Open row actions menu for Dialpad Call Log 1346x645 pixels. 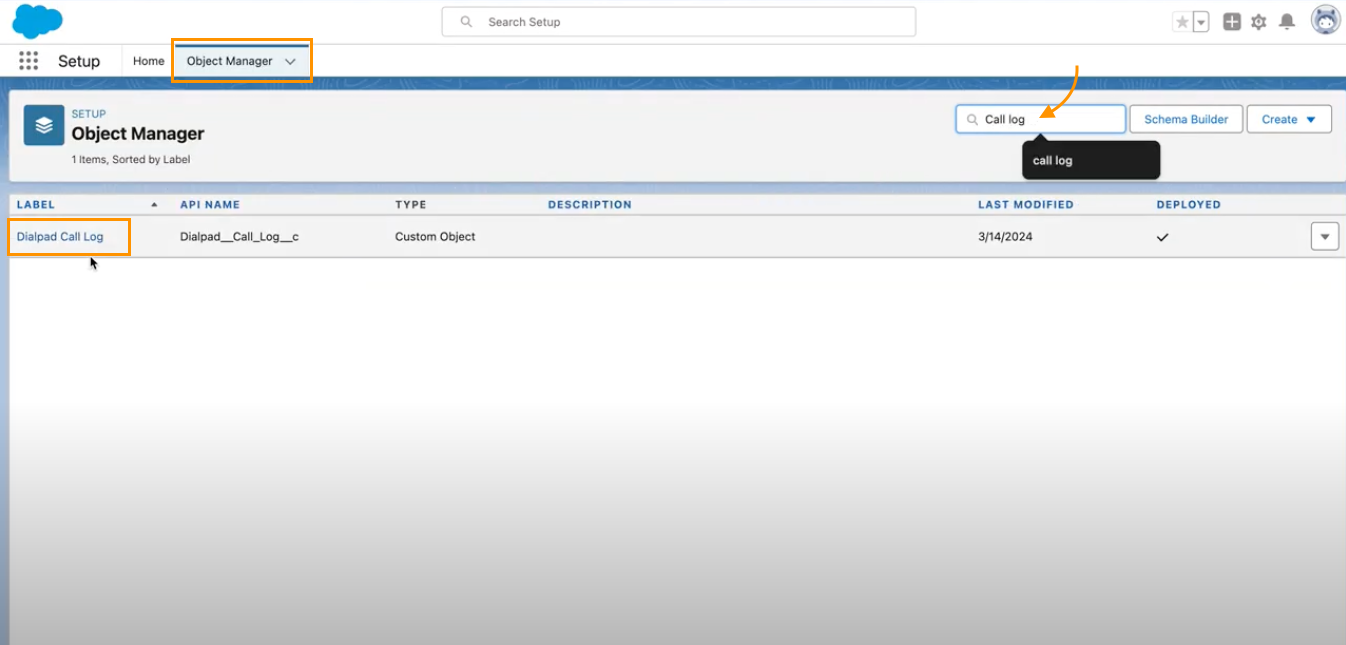click(1325, 237)
